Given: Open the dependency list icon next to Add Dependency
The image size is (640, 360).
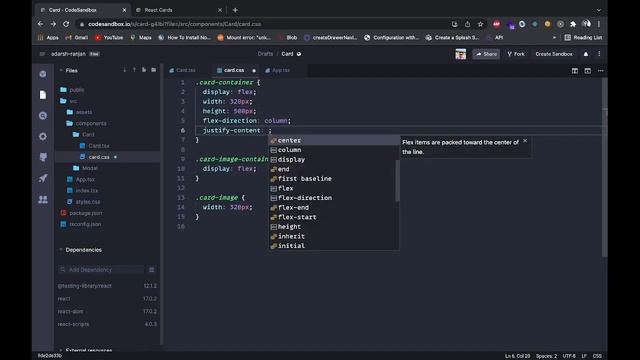Looking at the screenshot, I should 151,270.
